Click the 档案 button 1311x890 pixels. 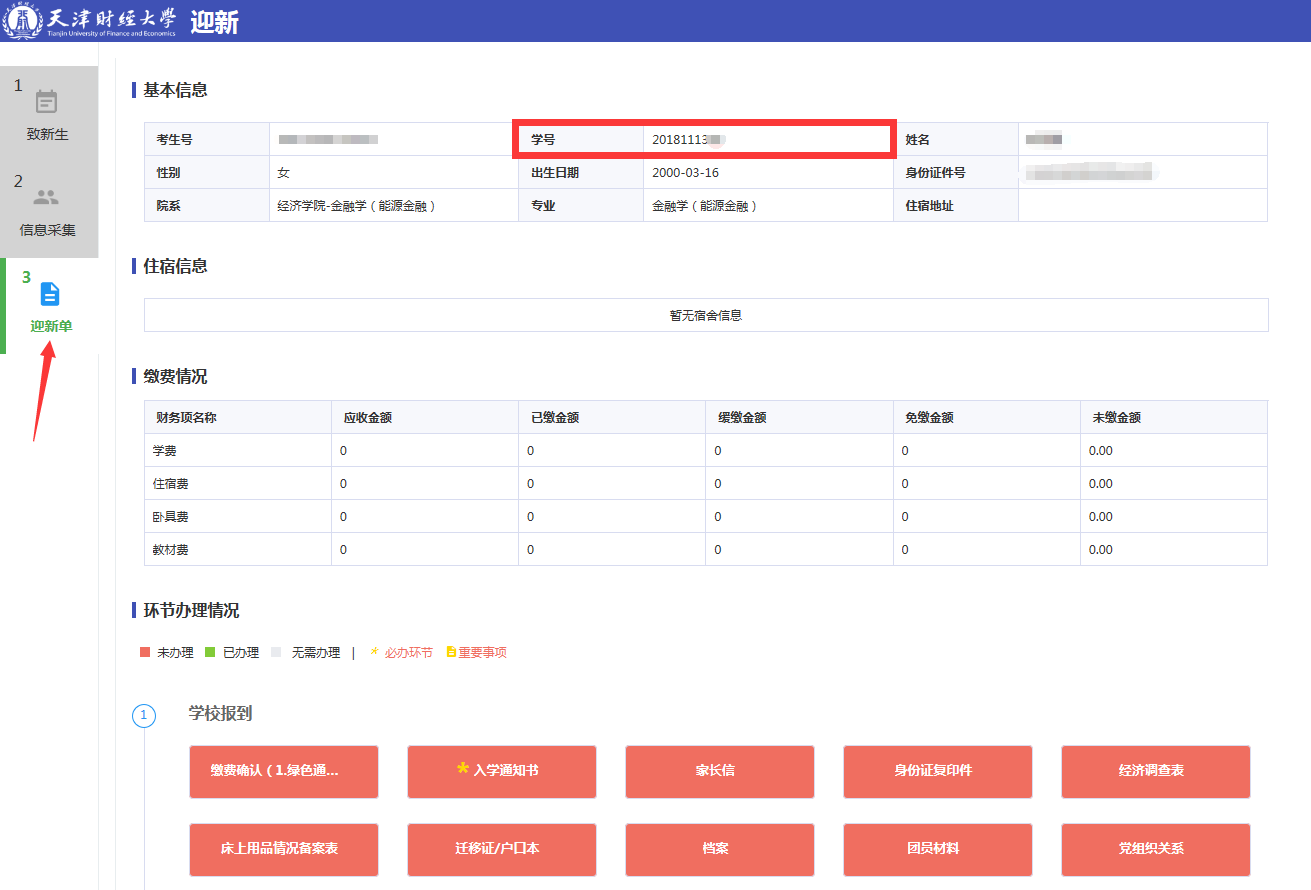click(x=720, y=849)
